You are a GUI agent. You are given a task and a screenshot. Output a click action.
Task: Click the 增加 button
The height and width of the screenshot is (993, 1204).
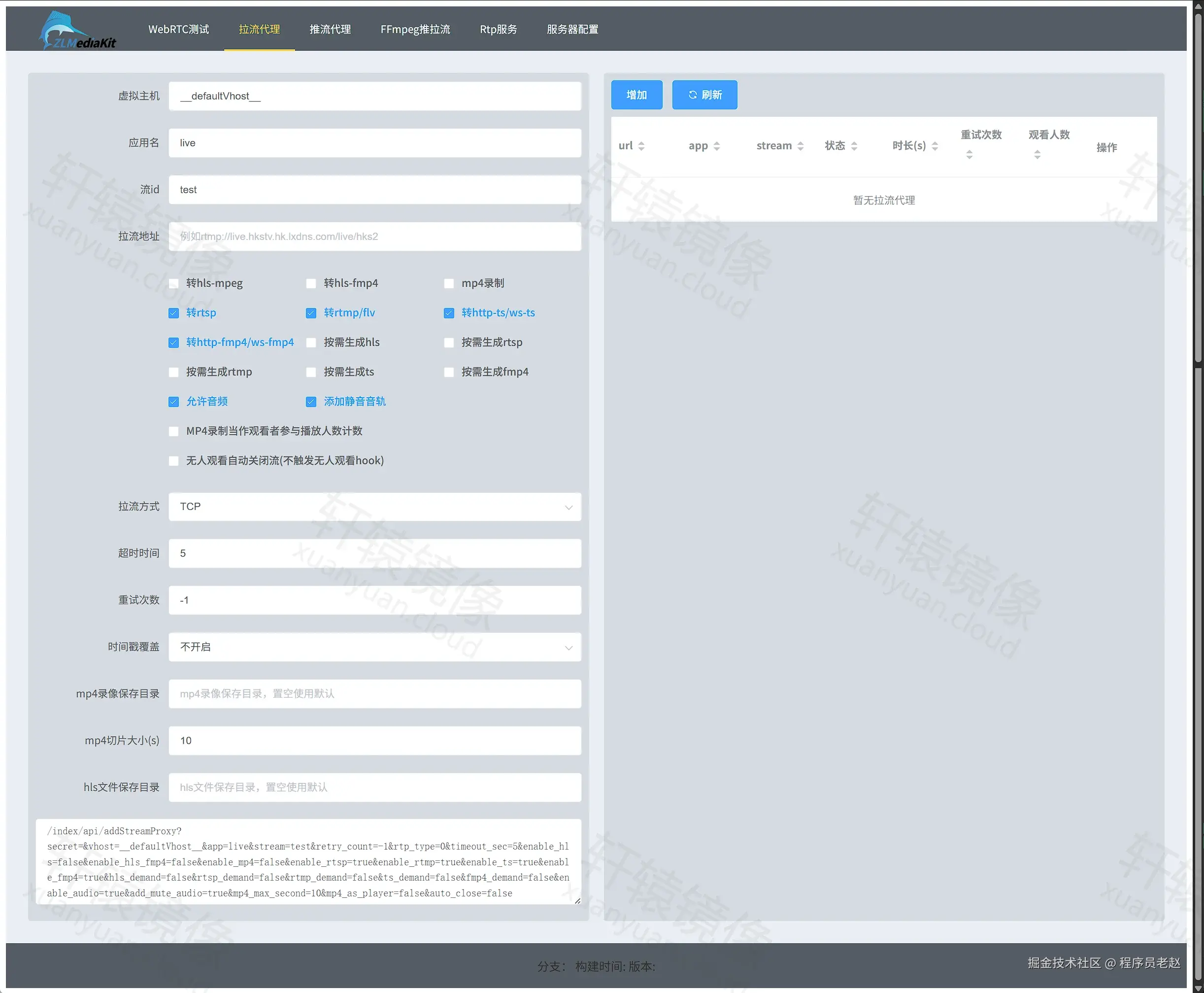[x=636, y=95]
